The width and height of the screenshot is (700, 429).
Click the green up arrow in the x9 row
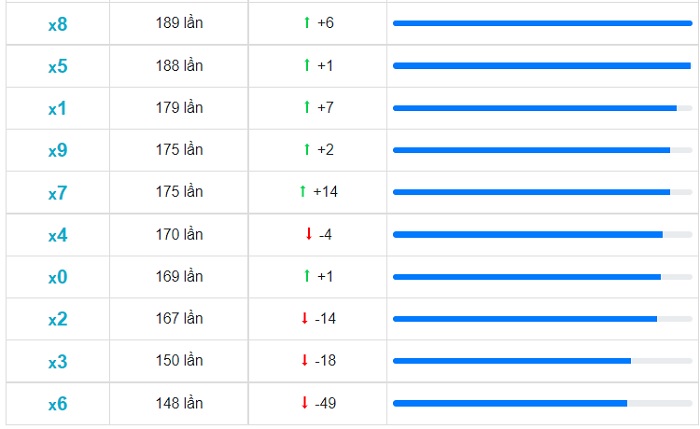point(307,149)
